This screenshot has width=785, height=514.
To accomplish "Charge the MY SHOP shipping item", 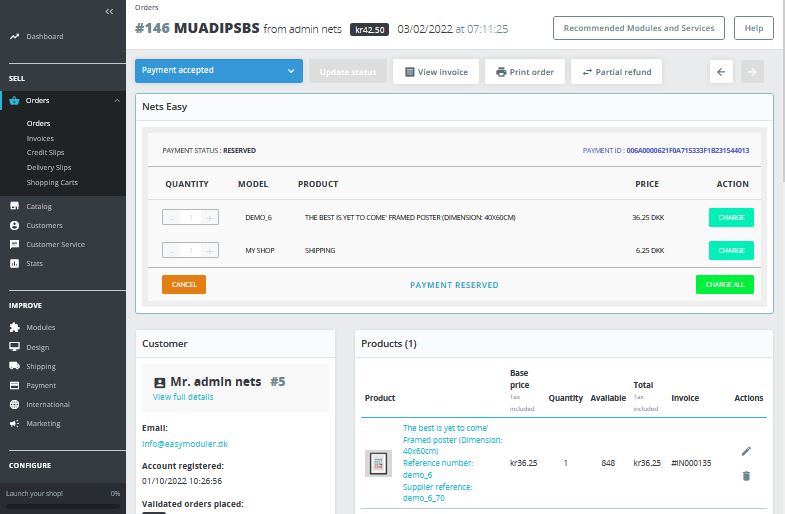I will click(x=731, y=250).
